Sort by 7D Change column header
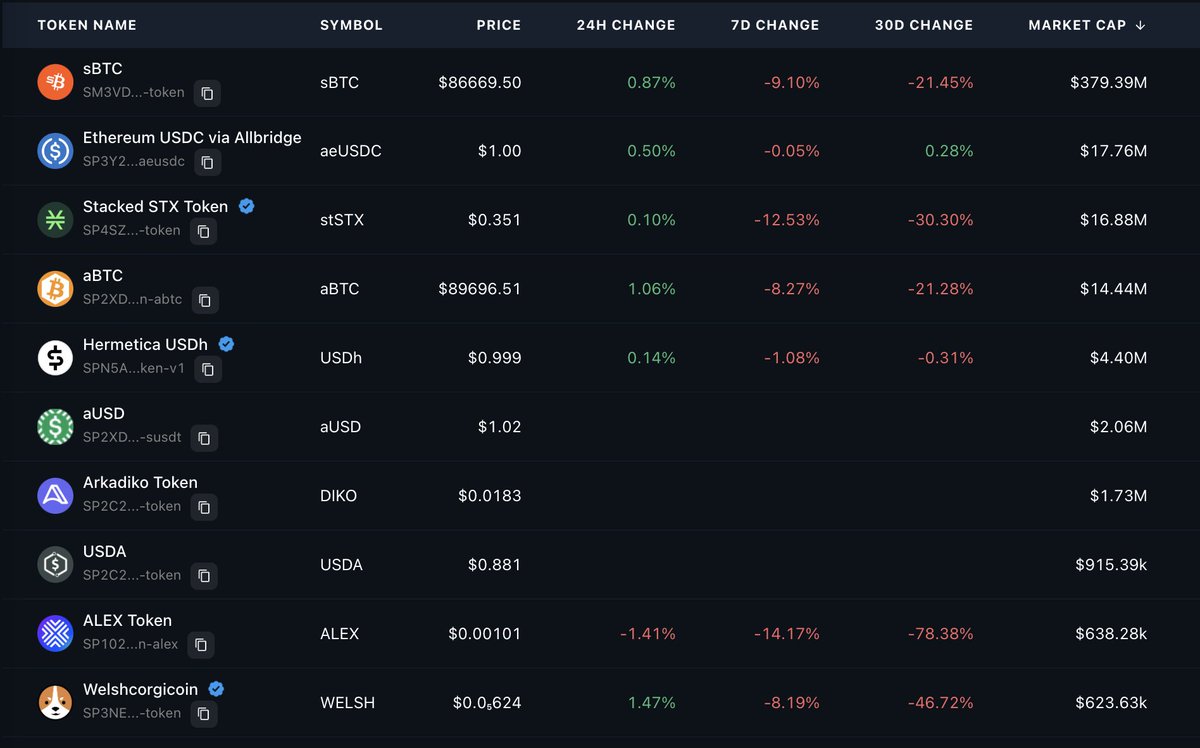The width and height of the screenshot is (1200, 748). coord(775,25)
